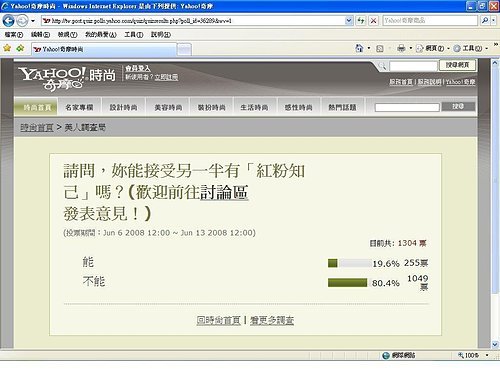Open a new blank tab button
500x375 pixels.
(x=184, y=50)
